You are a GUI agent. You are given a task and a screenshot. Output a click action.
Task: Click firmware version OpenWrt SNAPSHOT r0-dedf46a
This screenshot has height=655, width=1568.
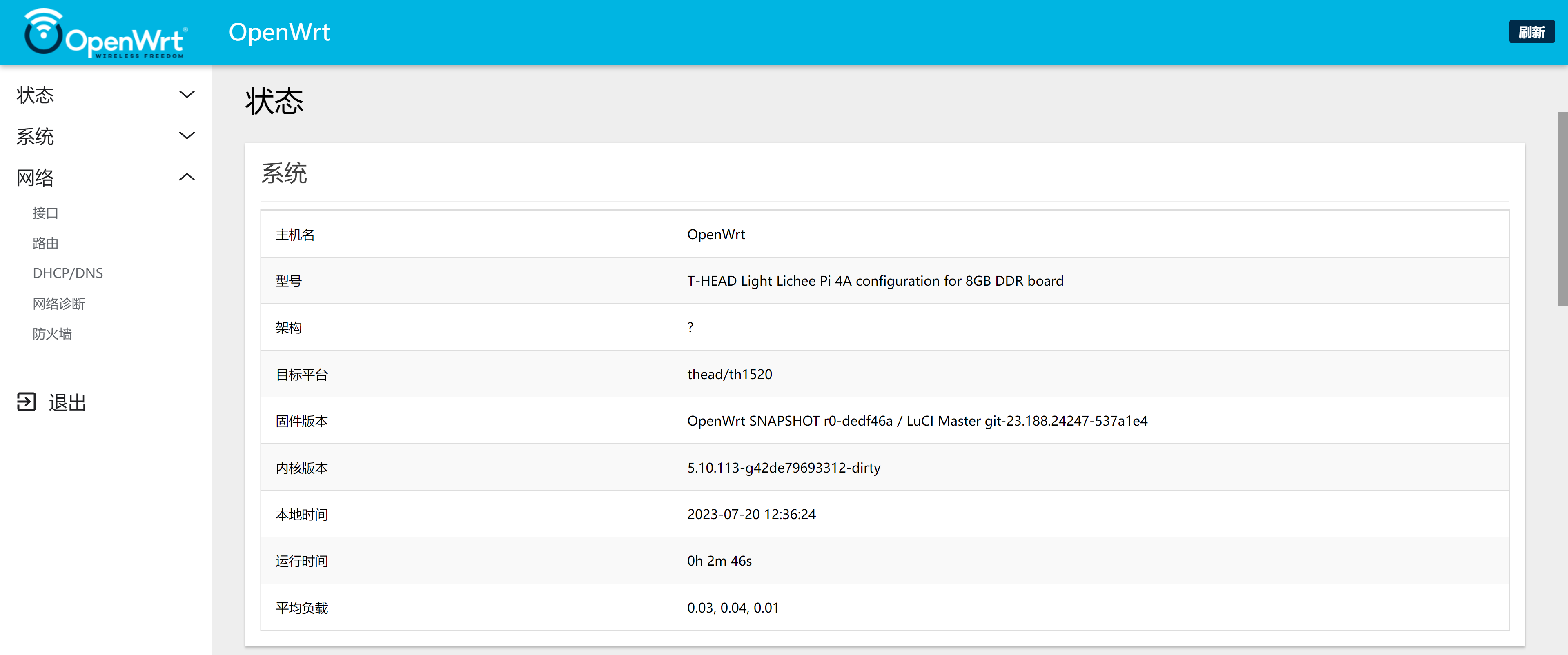point(789,421)
